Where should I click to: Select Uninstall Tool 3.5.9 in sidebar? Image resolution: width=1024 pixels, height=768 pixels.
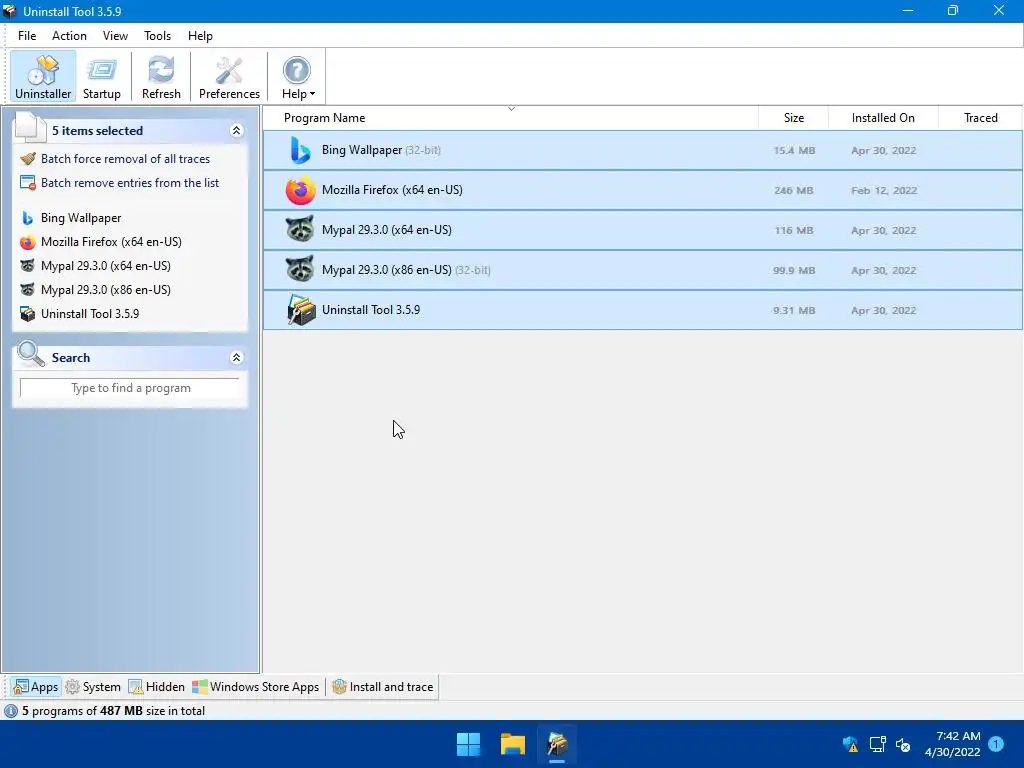pos(90,314)
